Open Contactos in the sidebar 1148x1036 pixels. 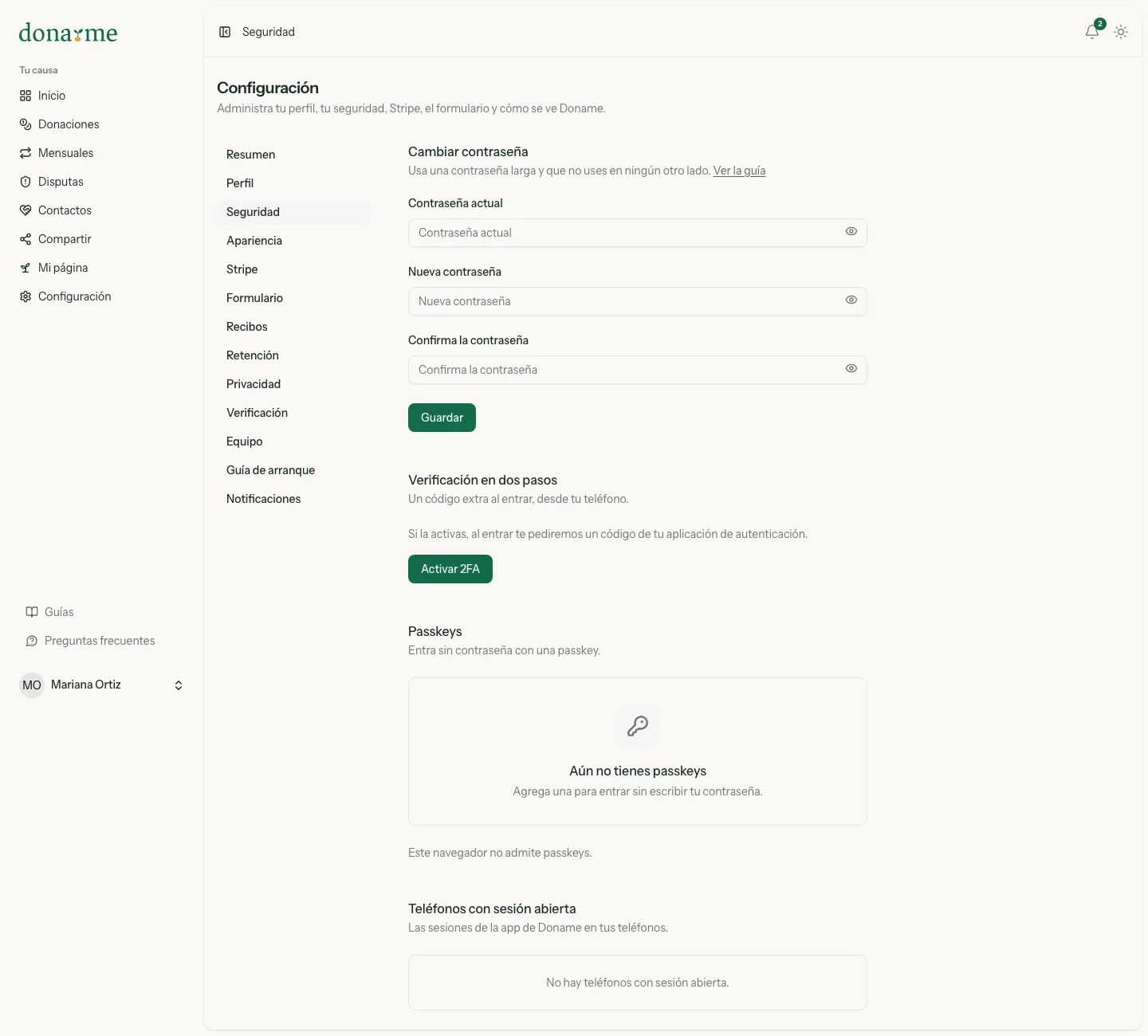pos(102,210)
